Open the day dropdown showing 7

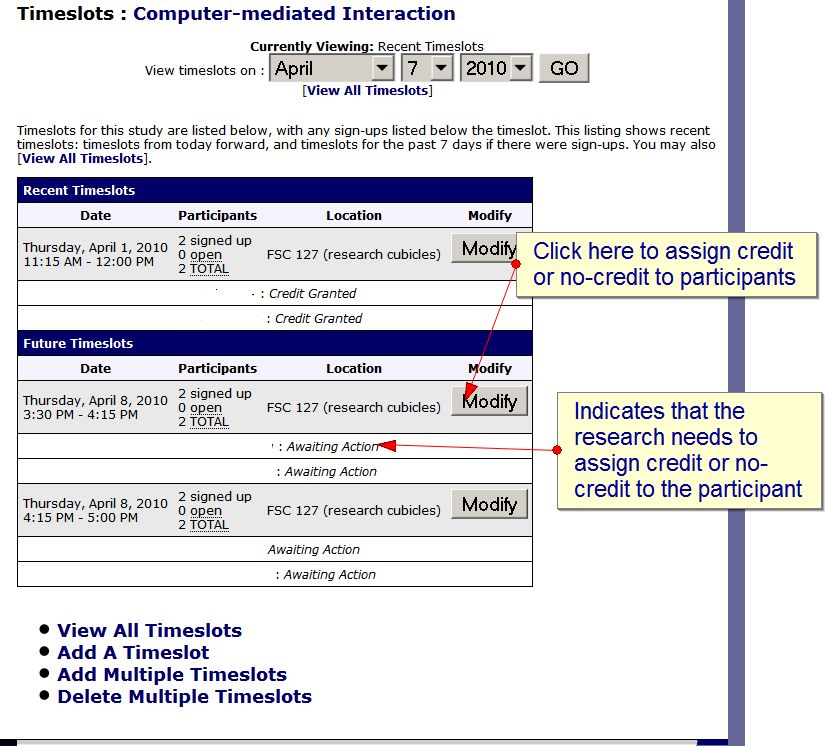coord(427,68)
